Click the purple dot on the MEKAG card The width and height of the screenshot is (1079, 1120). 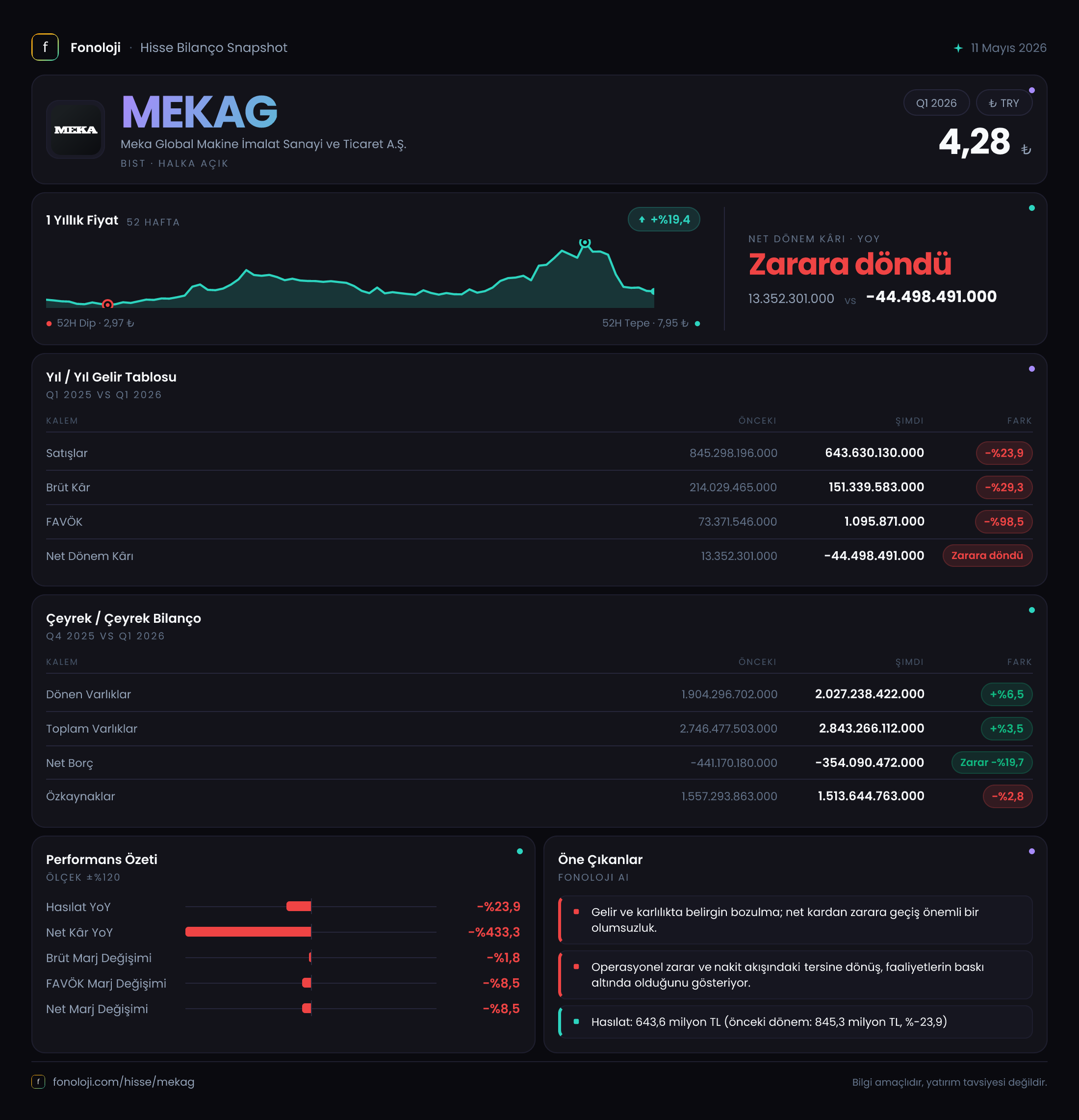pyautogui.click(x=1031, y=90)
